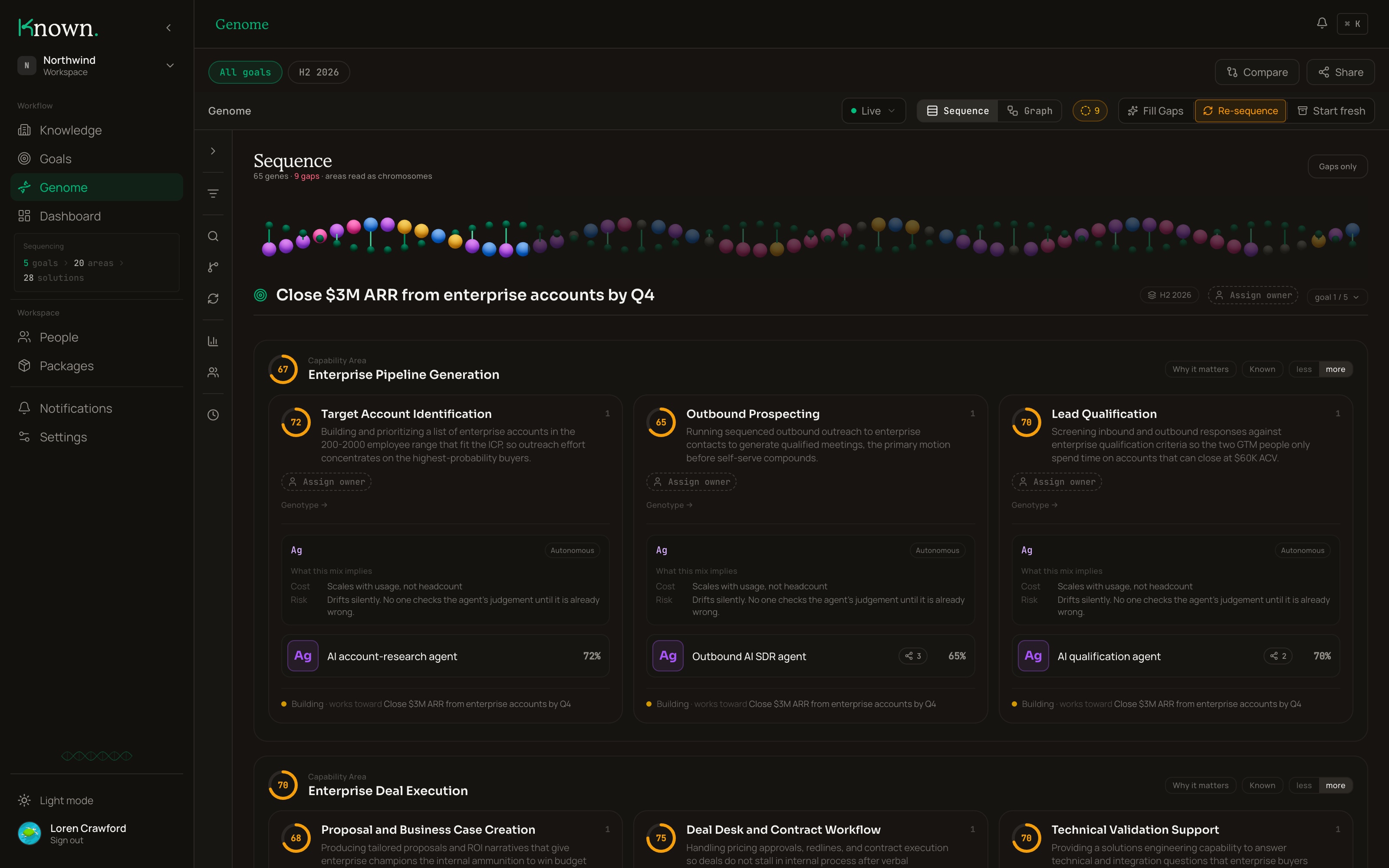Open the Northwind workspace switcher
The height and width of the screenshot is (868, 1389).
[x=96, y=66]
